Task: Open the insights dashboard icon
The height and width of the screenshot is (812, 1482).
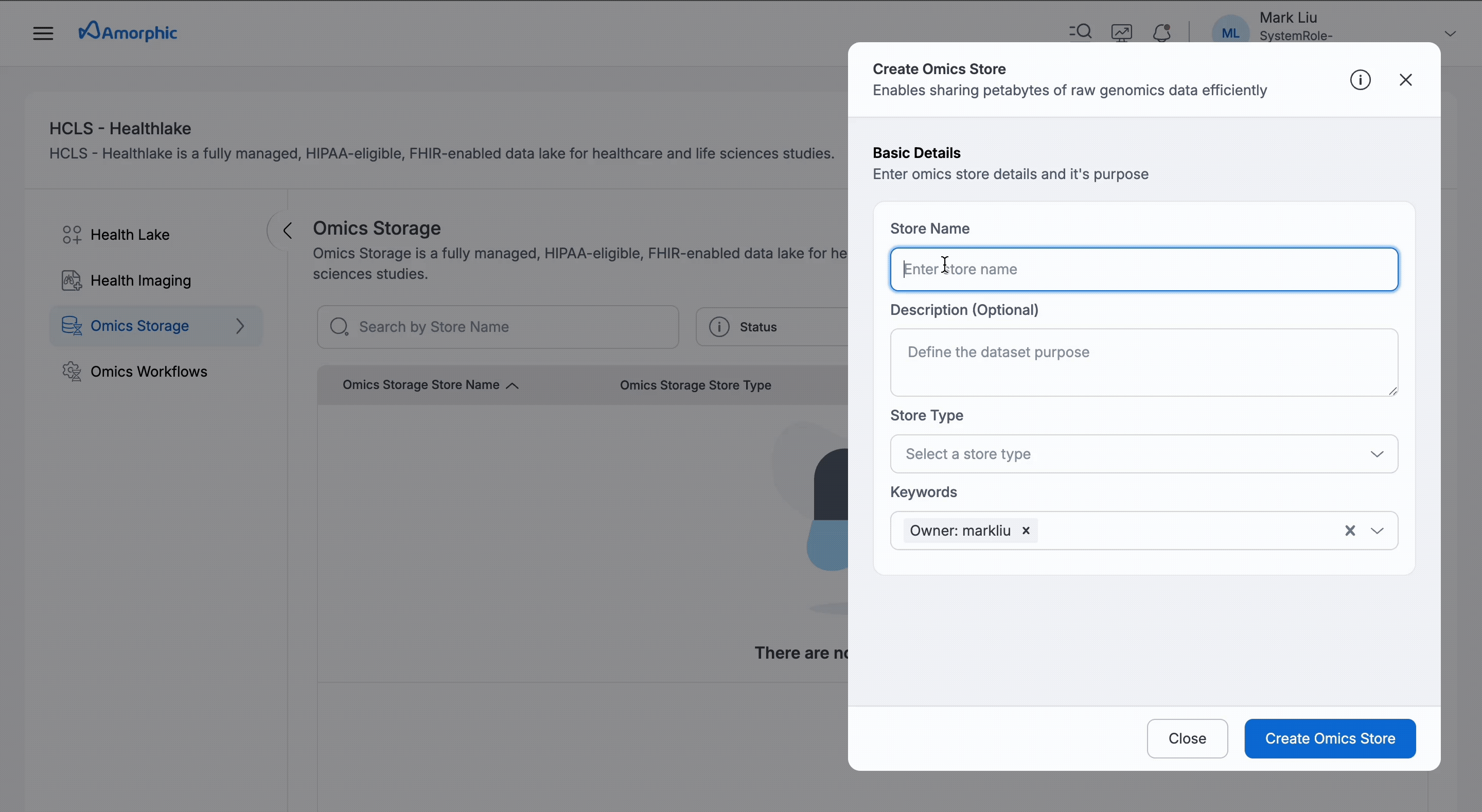Action: point(1121,33)
